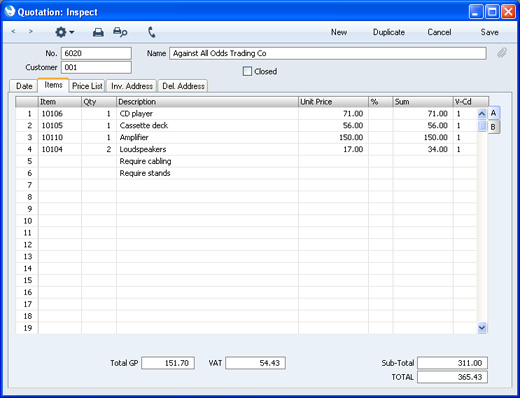Screen dimensions: 520x398
Task: Click the Duplicate button
Action: pyautogui.click(x=389, y=32)
